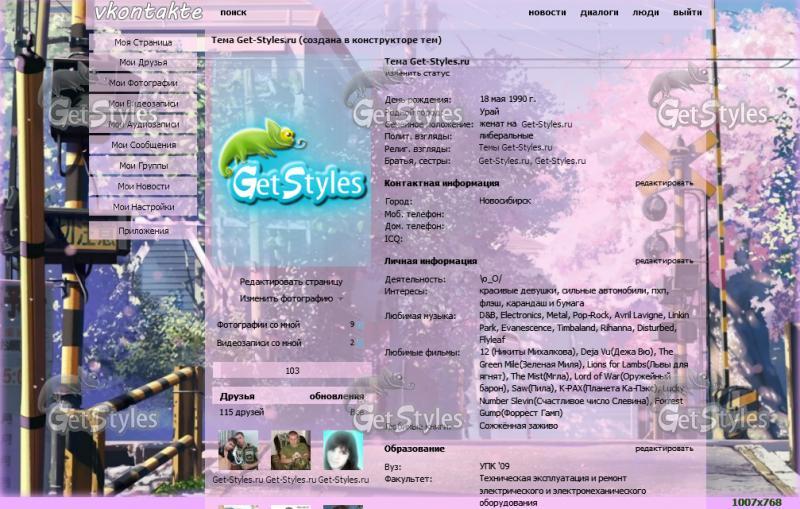This screenshot has width=800, height=509.
Task: Click activity value \o_O/
Action: (490, 279)
